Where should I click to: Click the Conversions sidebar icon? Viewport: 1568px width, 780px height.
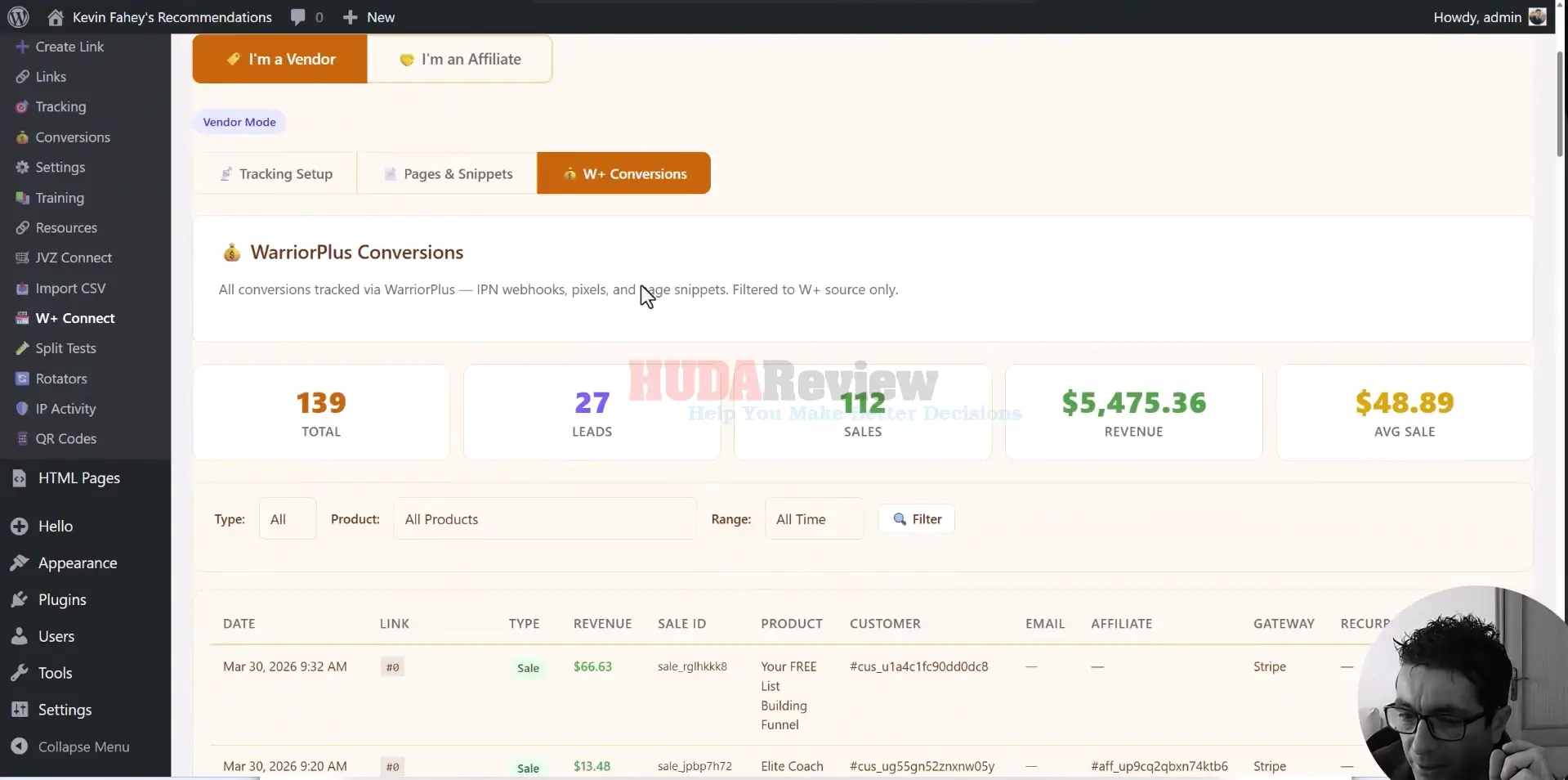[x=22, y=137]
